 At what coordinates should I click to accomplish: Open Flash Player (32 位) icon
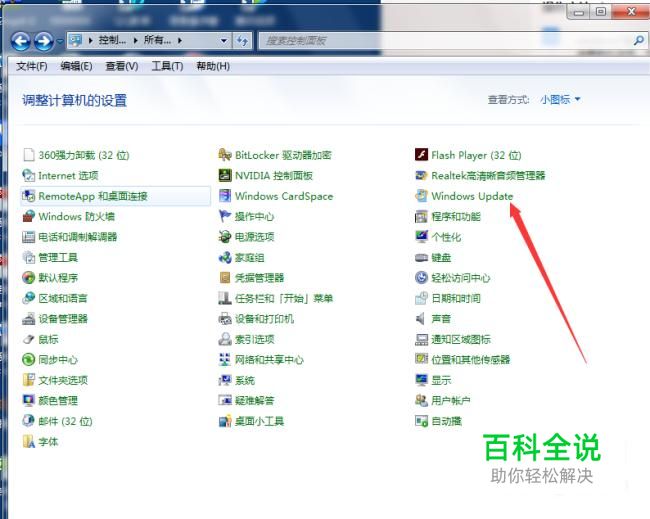[x=421, y=155]
